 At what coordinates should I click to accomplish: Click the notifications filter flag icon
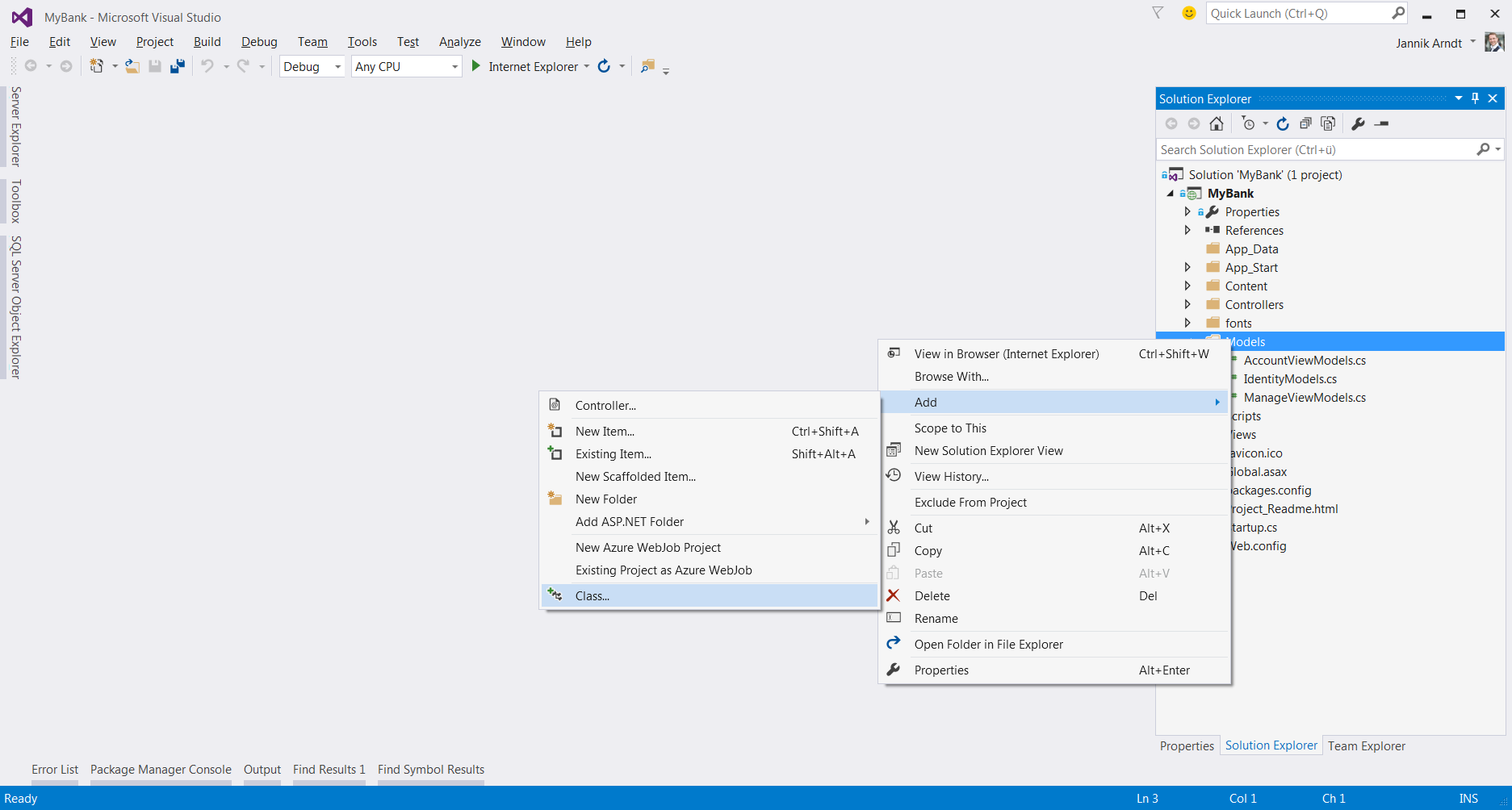(1158, 13)
